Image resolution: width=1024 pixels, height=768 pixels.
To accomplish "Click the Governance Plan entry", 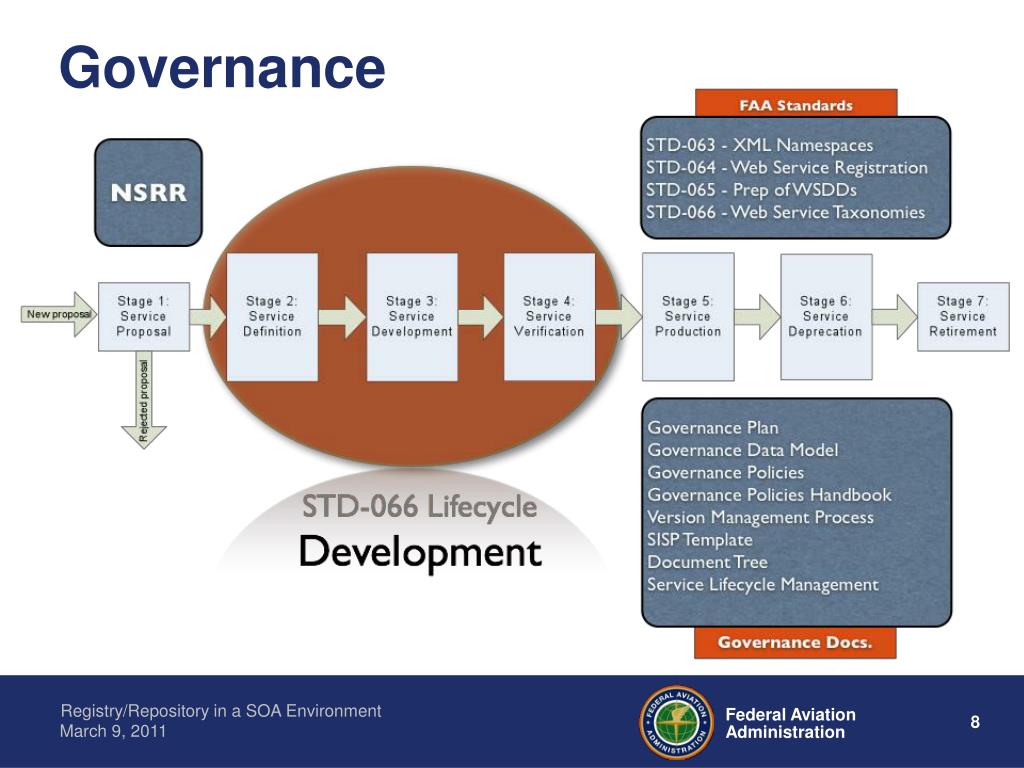I will tap(712, 428).
